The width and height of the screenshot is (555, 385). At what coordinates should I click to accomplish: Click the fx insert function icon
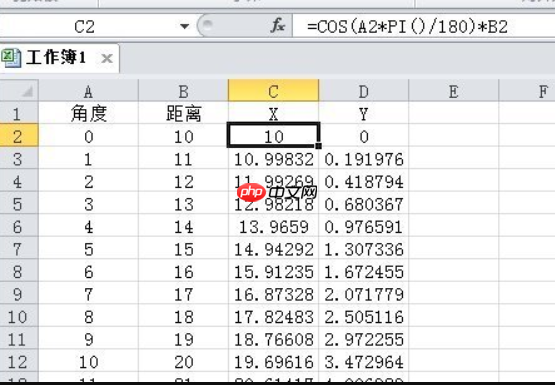click(278, 26)
